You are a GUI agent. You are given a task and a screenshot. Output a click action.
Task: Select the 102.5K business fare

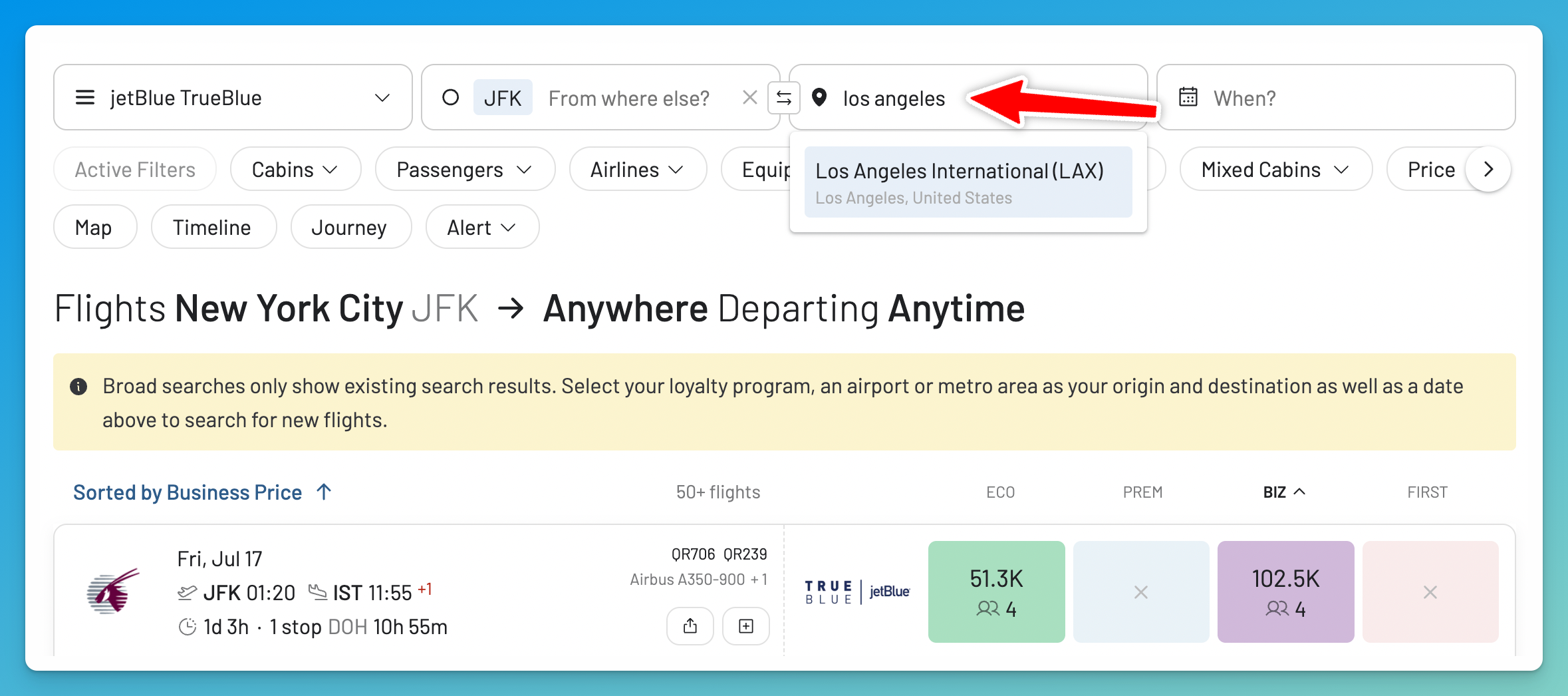(x=1285, y=592)
